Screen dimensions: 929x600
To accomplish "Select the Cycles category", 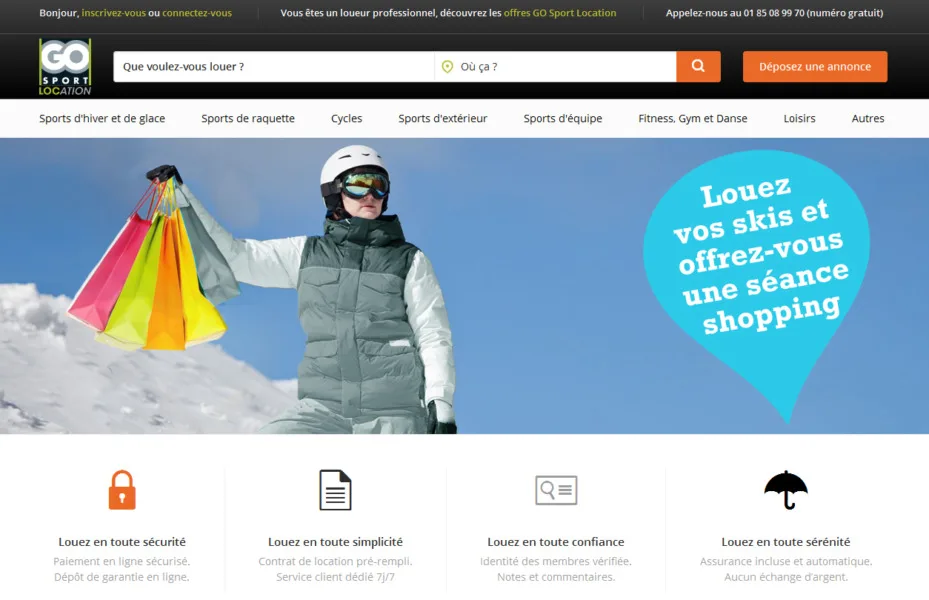I will (347, 118).
